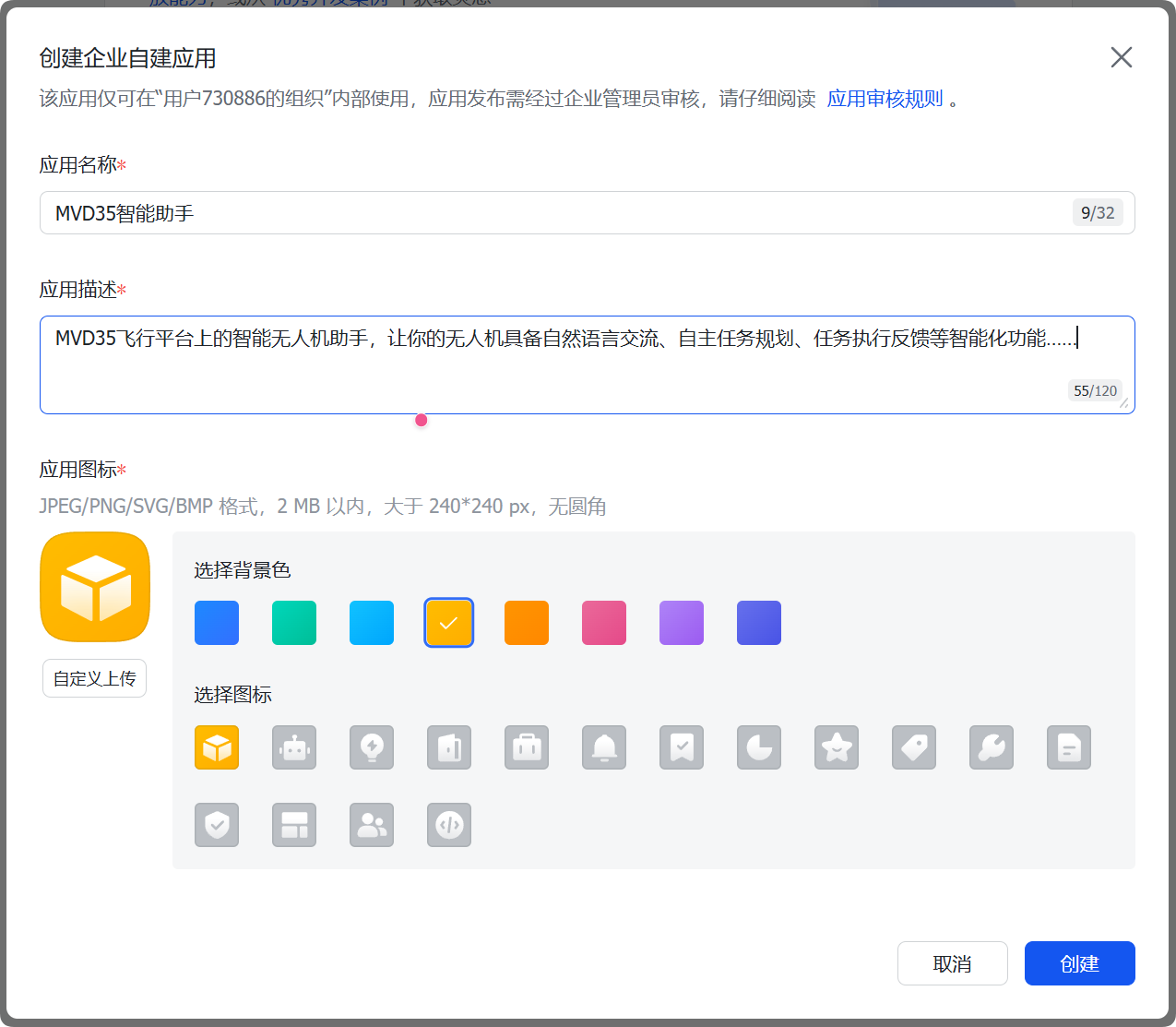Choose the blue background color
Viewport: 1176px width, 1027px height.
coord(217,623)
